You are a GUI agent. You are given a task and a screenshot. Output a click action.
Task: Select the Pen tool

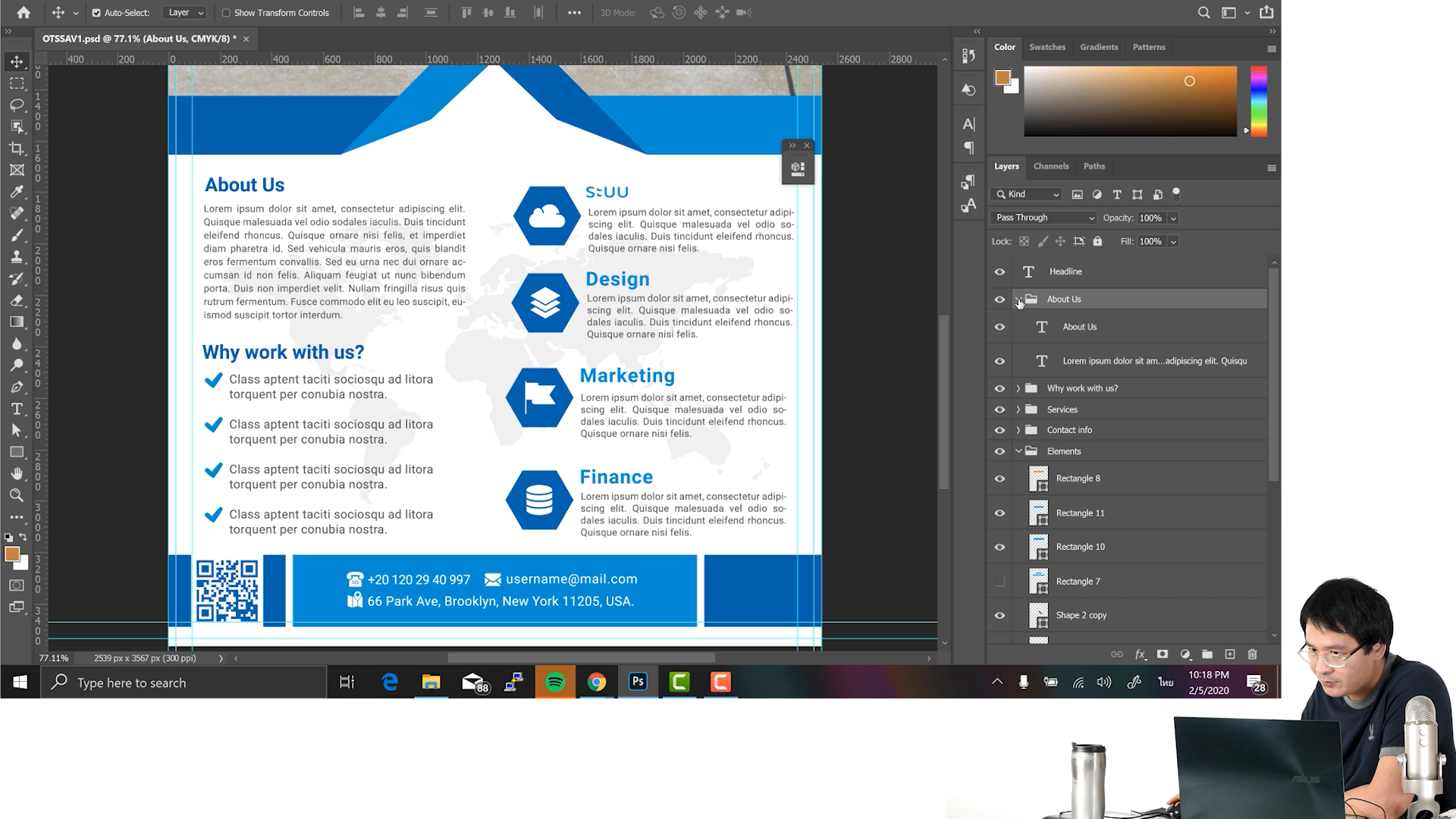(17, 387)
